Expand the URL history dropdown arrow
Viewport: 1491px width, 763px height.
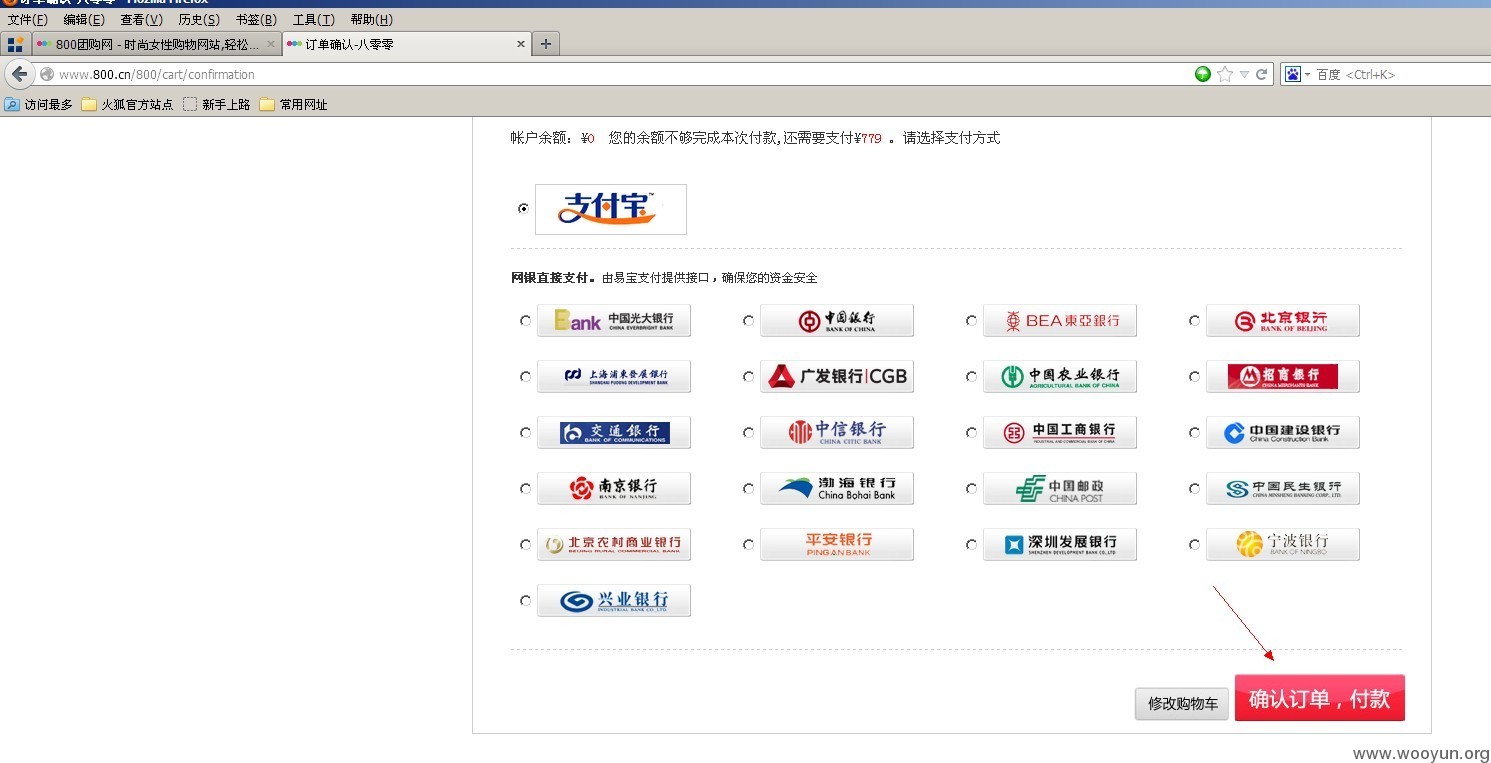pyautogui.click(x=1244, y=74)
